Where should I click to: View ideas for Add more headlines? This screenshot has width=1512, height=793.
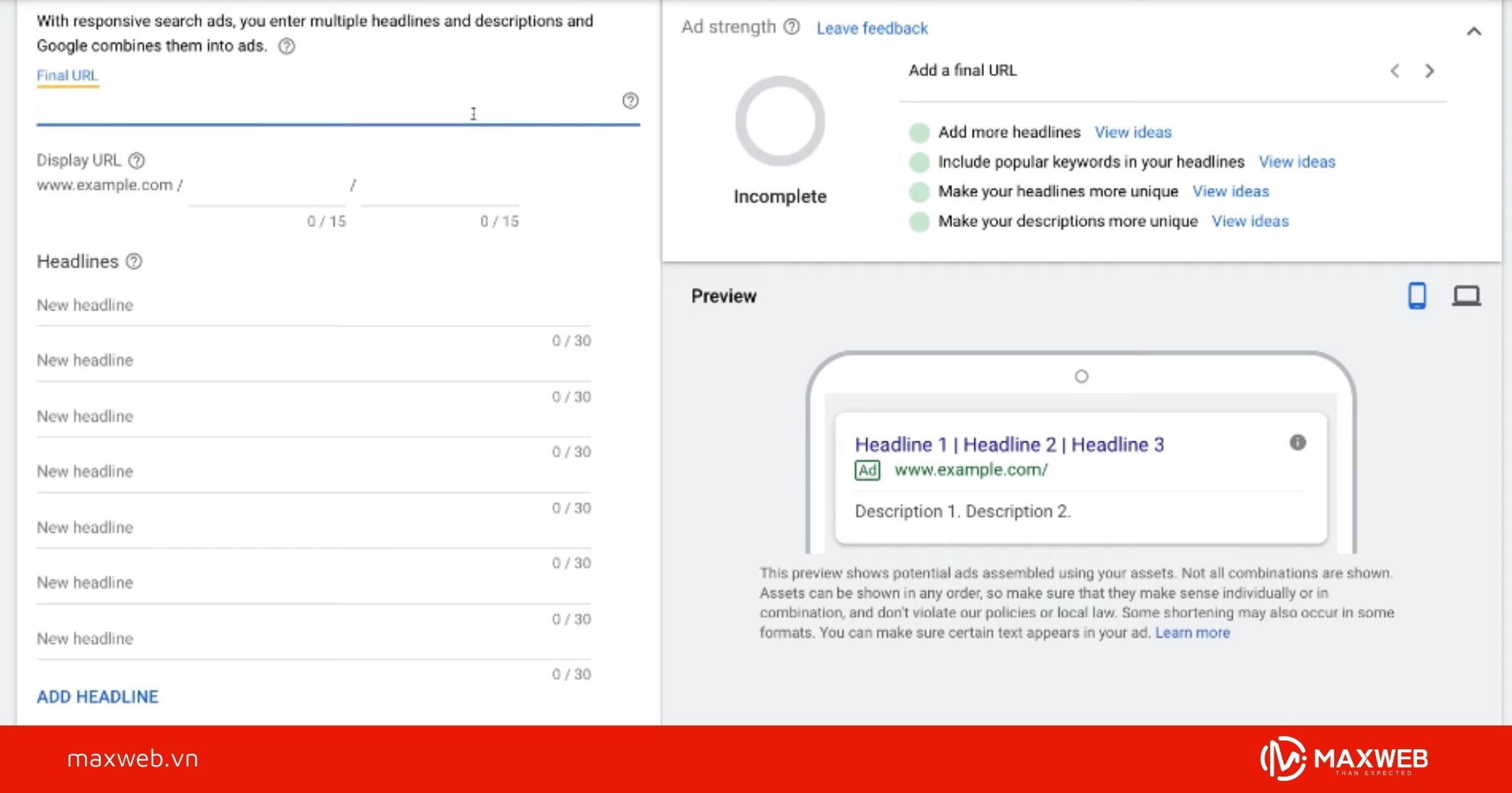pyautogui.click(x=1133, y=132)
